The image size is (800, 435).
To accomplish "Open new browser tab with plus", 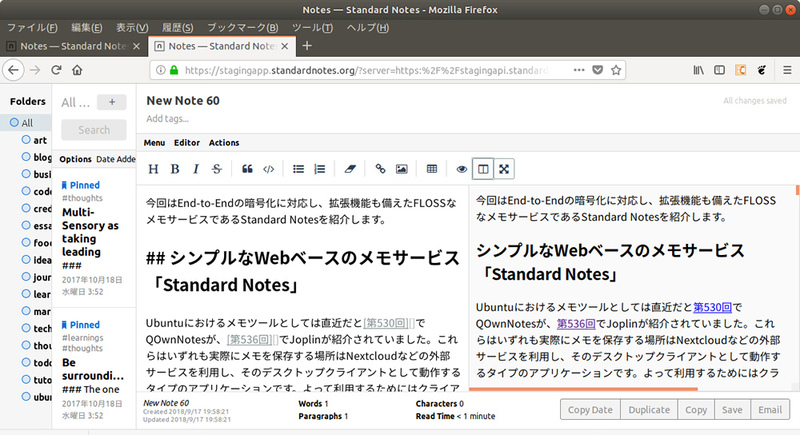I will pos(307,46).
